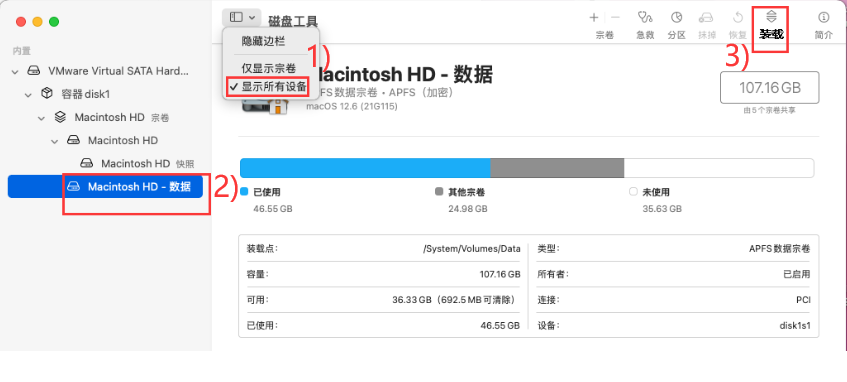
Task: Click the Mount (装载) toolbar icon
Action: coord(771,17)
